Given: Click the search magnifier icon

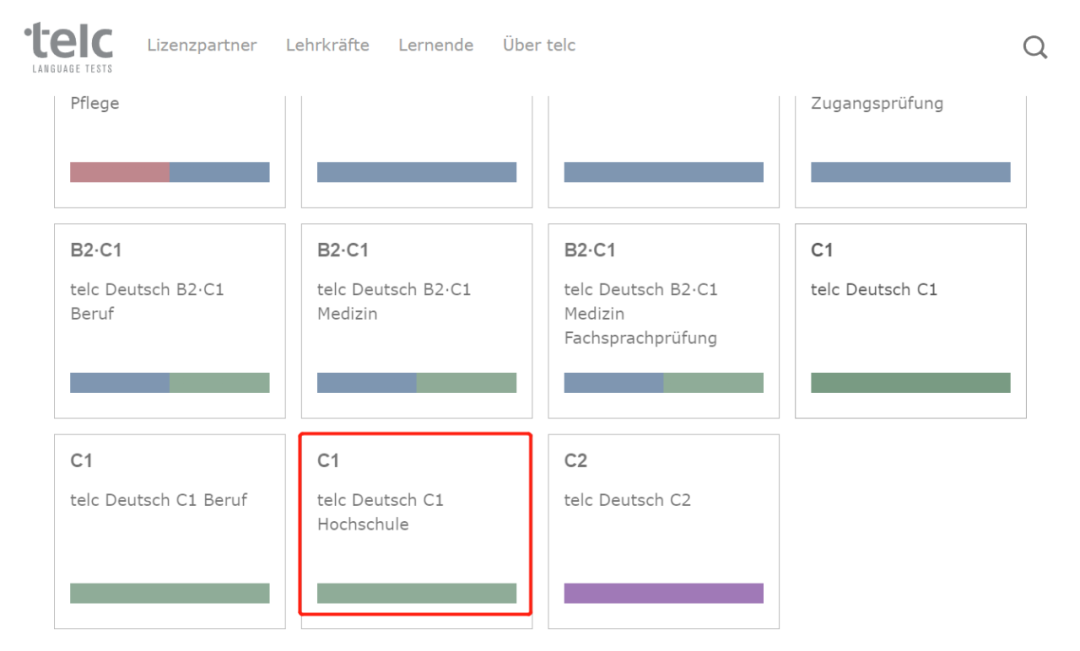Looking at the screenshot, I should 1035,47.
